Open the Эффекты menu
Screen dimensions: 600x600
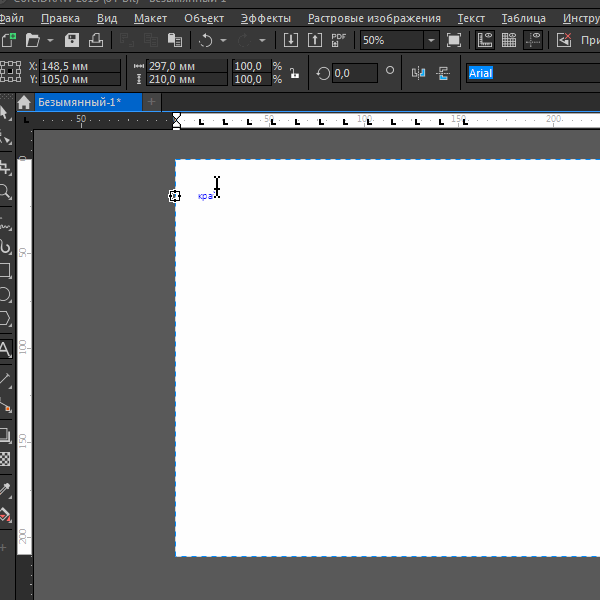pyautogui.click(x=266, y=18)
